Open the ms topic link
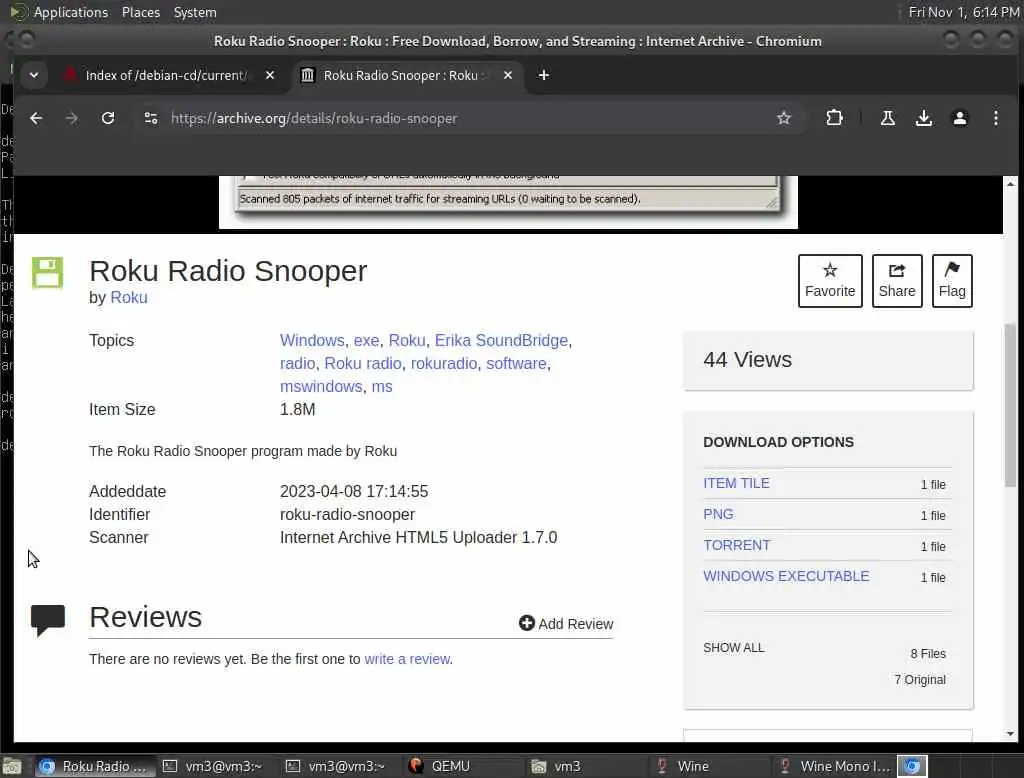 tap(382, 386)
